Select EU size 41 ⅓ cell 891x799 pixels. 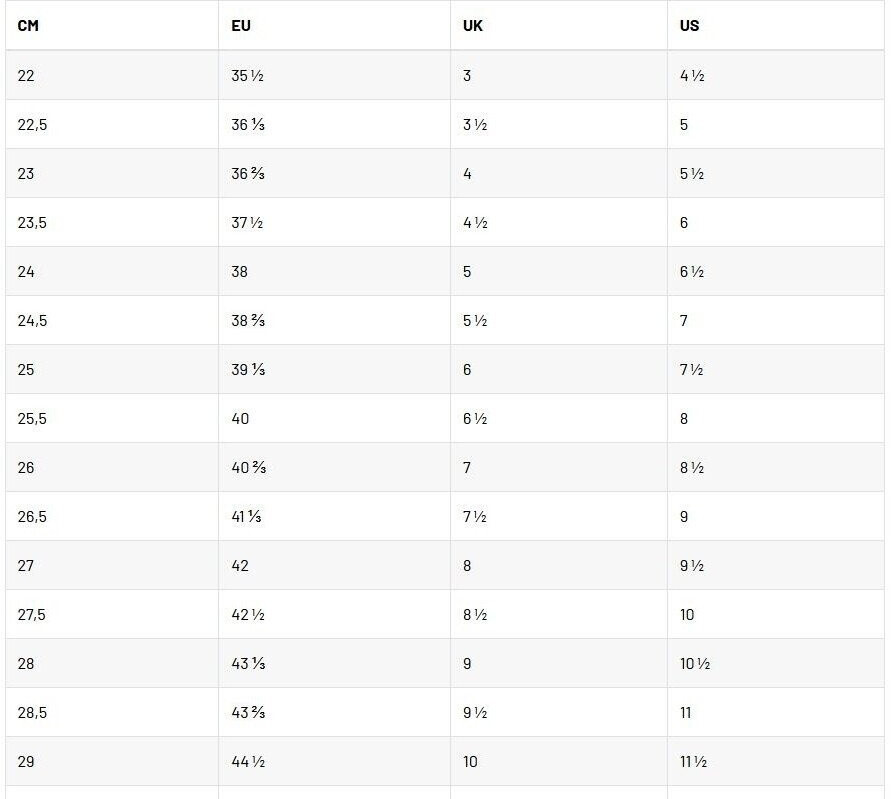click(248, 516)
